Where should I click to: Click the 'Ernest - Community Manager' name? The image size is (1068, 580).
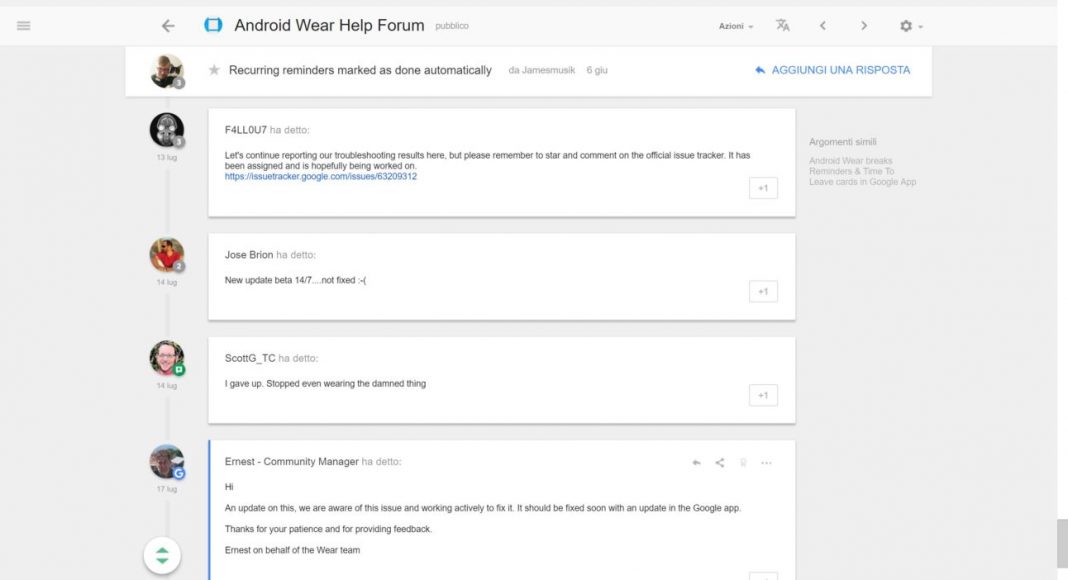coord(292,462)
